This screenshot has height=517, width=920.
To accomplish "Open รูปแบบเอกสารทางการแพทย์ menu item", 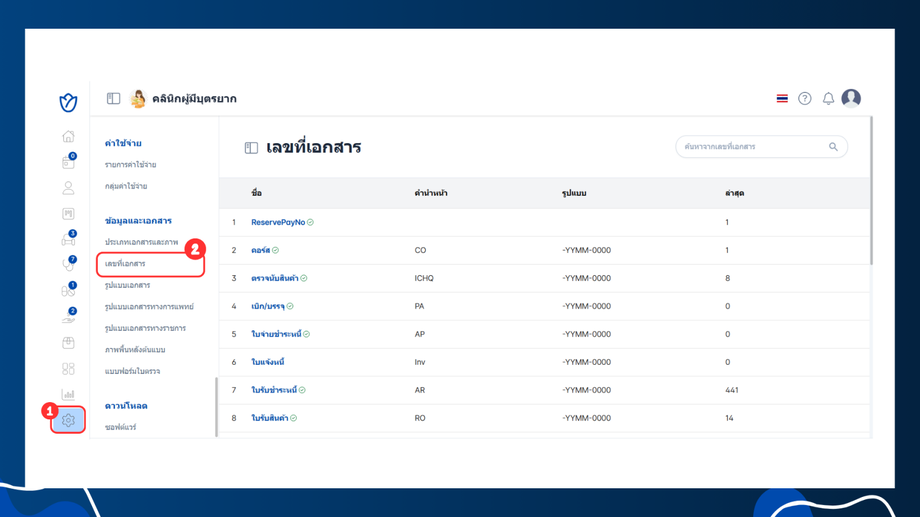I will tap(149, 307).
